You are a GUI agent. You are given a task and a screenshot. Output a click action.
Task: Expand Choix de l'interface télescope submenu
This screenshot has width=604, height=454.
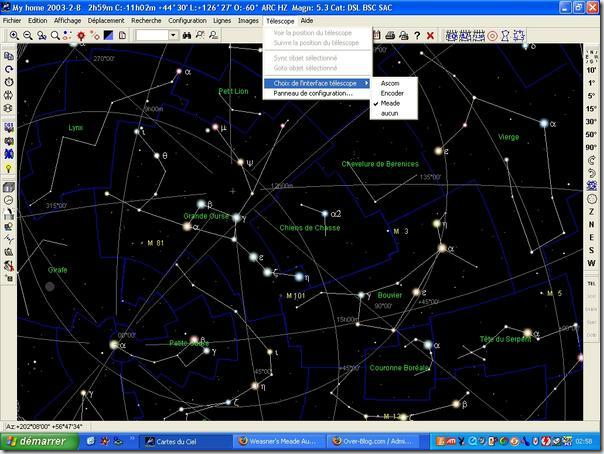(317, 83)
